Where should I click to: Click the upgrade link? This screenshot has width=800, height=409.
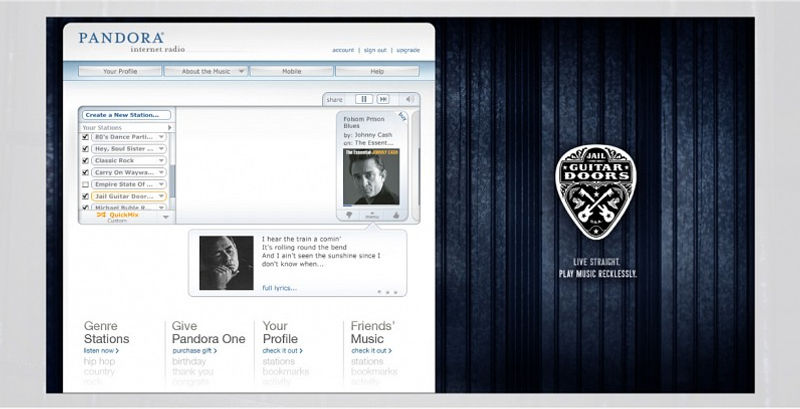tap(408, 50)
